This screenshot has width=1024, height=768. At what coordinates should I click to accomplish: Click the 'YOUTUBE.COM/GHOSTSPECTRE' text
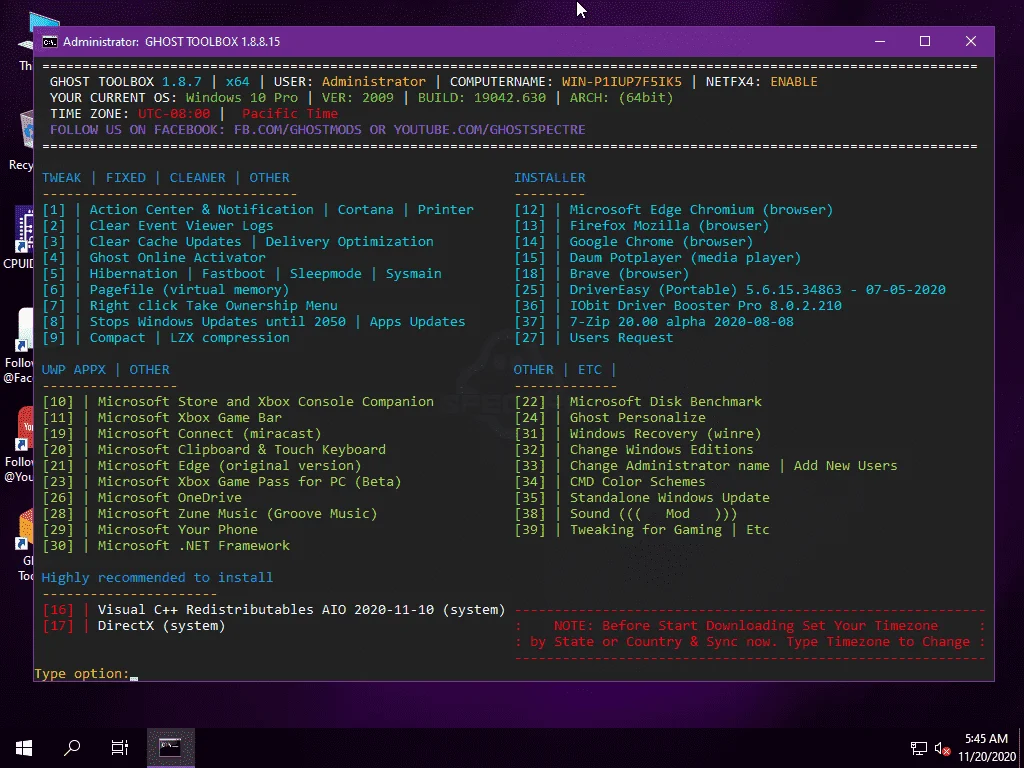tap(490, 130)
